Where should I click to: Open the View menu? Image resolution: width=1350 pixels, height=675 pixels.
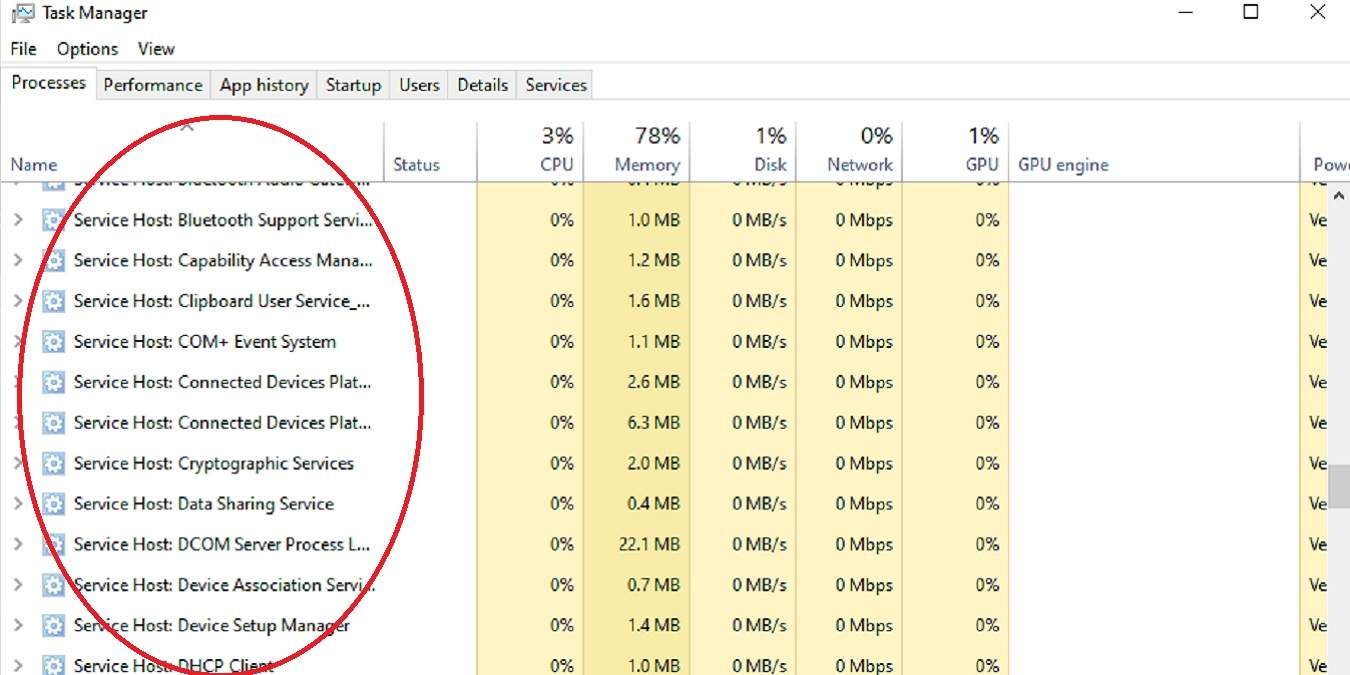coord(156,49)
